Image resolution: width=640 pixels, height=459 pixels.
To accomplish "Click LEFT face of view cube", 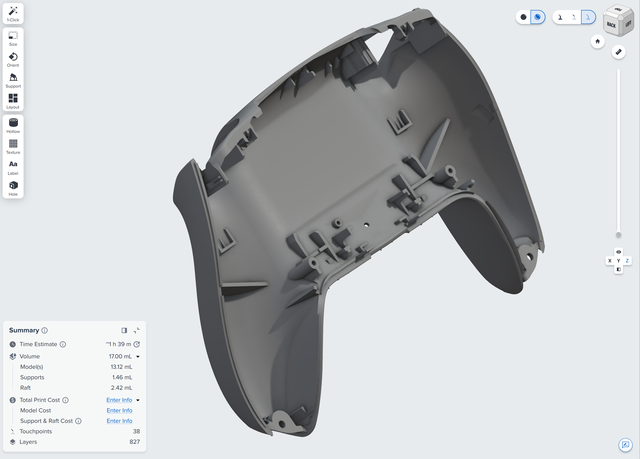I will pos(628,24).
